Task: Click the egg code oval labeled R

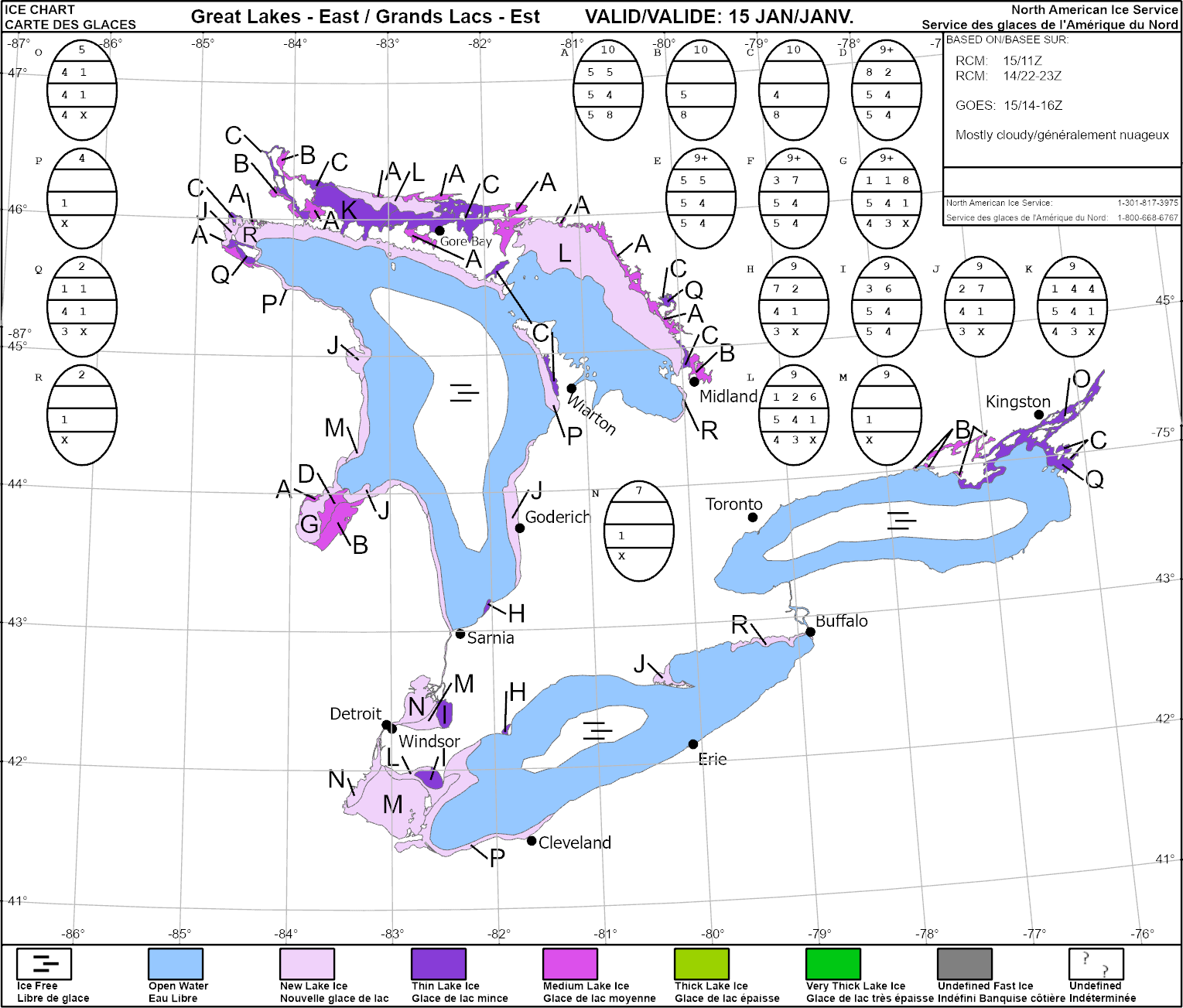Action: click(82, 415)
